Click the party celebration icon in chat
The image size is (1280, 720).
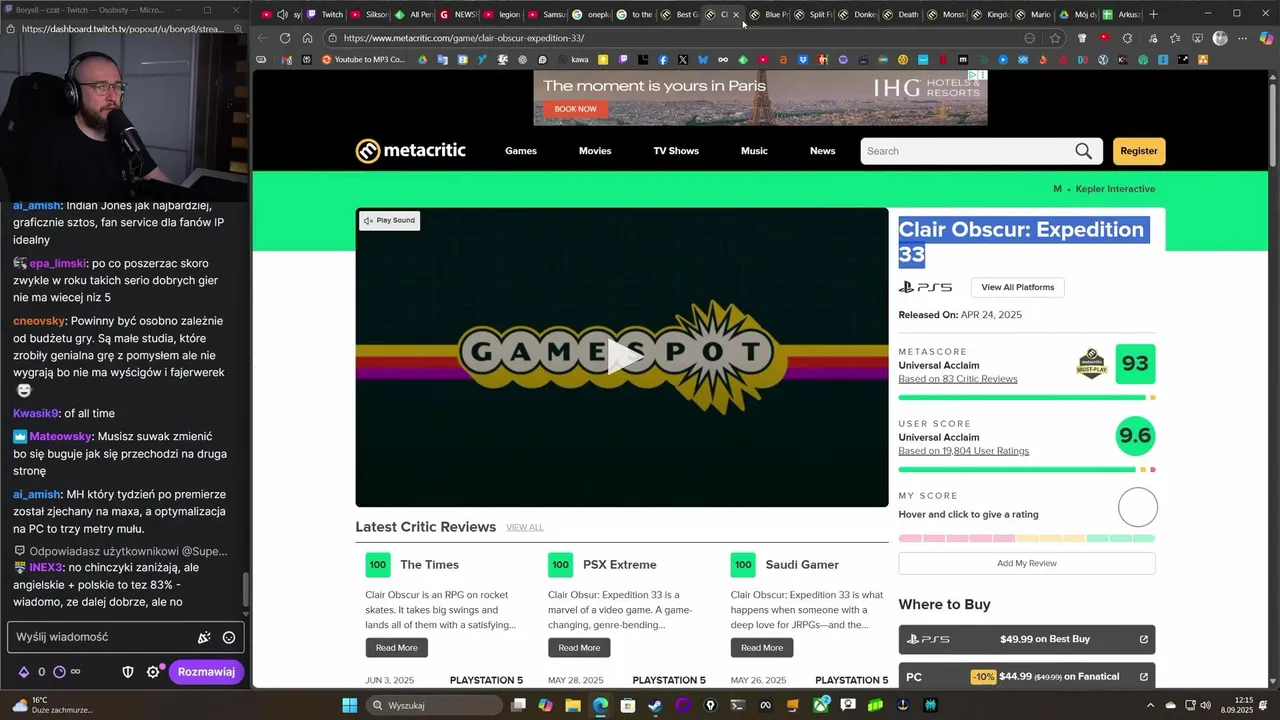pos(204,637)
